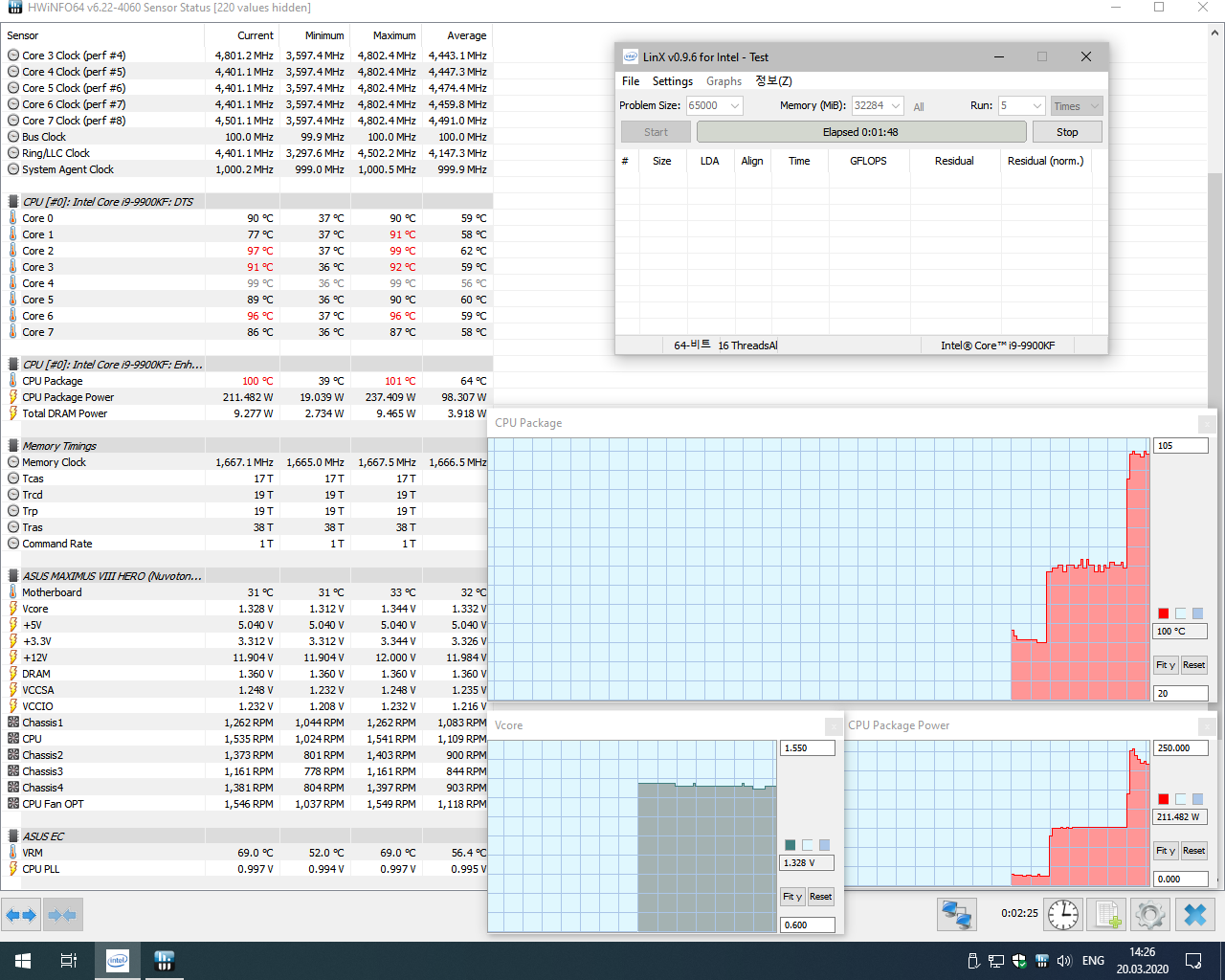Screen dimensions: 1225x980
Task: Open the Windows Start menu
Action: (23, 961)
